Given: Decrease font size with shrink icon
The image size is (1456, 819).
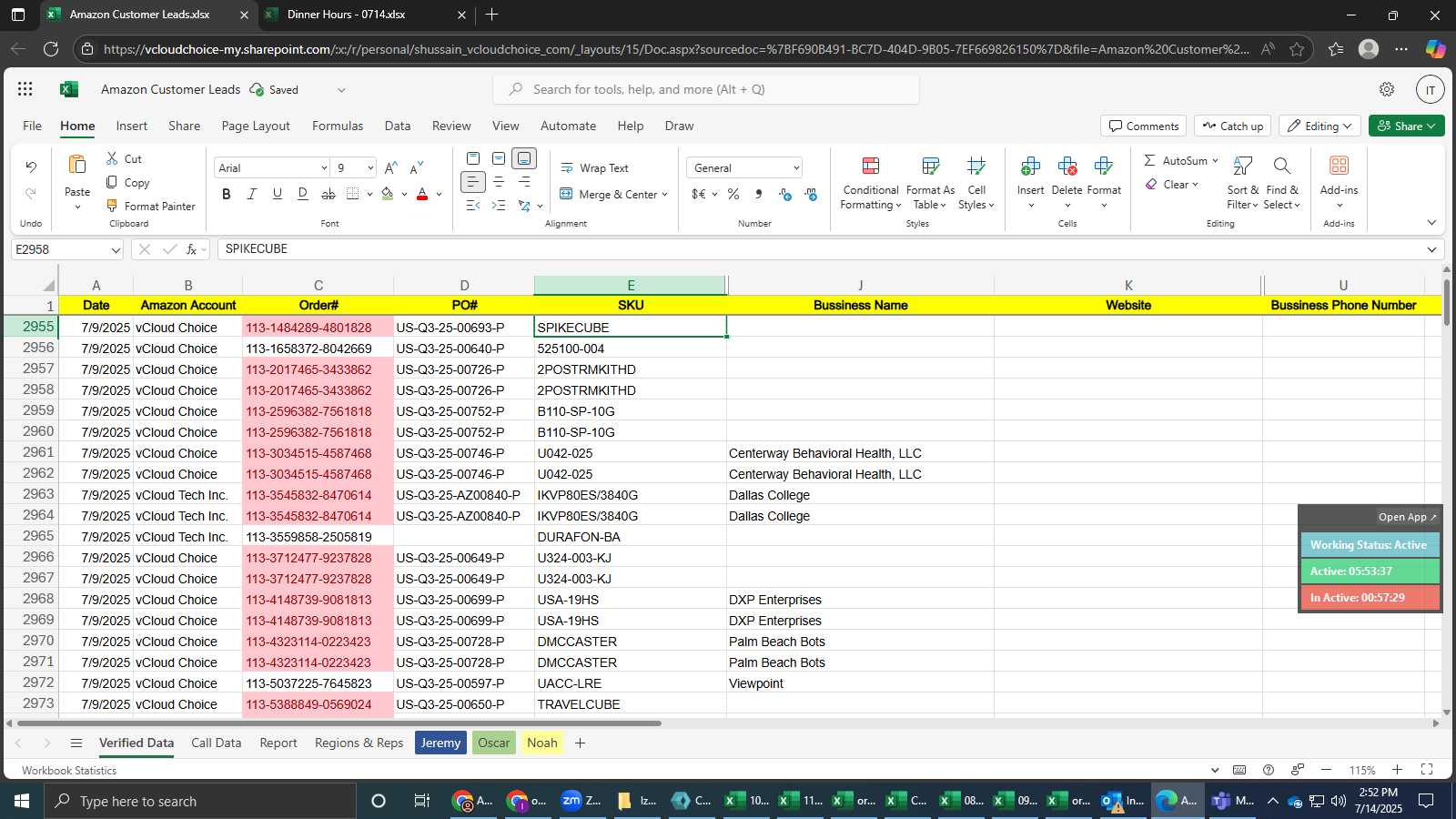Looking at the screenshot, I should 417,167.
